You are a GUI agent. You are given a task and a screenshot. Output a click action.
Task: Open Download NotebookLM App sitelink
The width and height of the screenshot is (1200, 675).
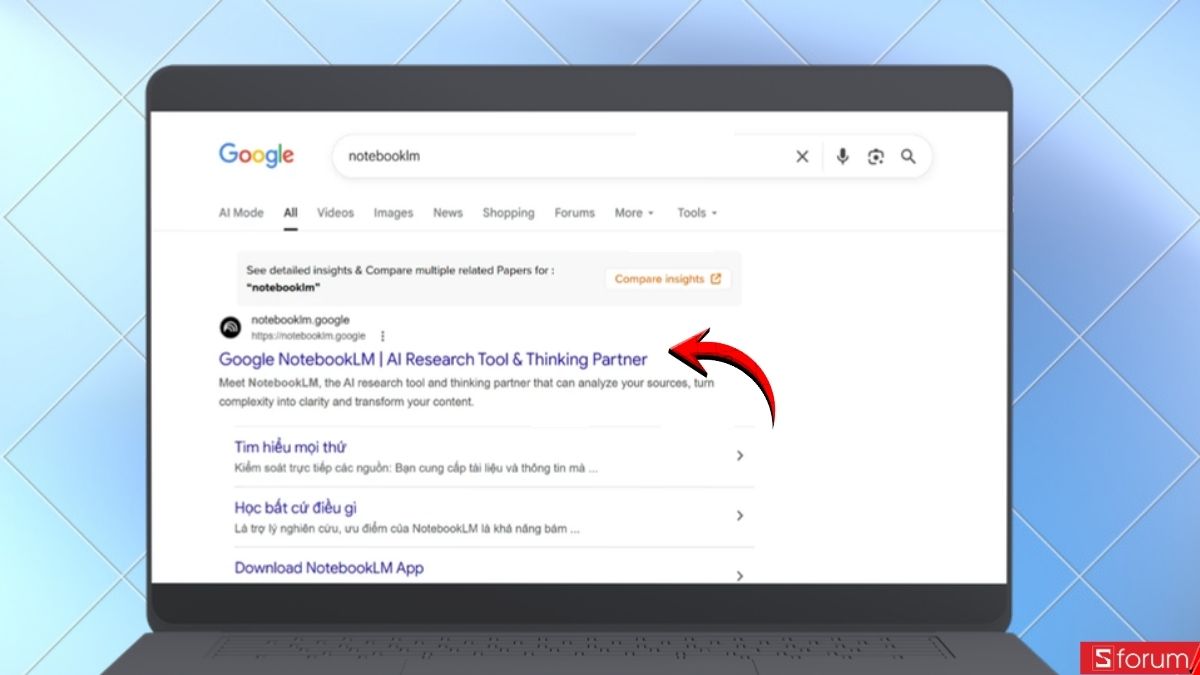tap(329, 568)
